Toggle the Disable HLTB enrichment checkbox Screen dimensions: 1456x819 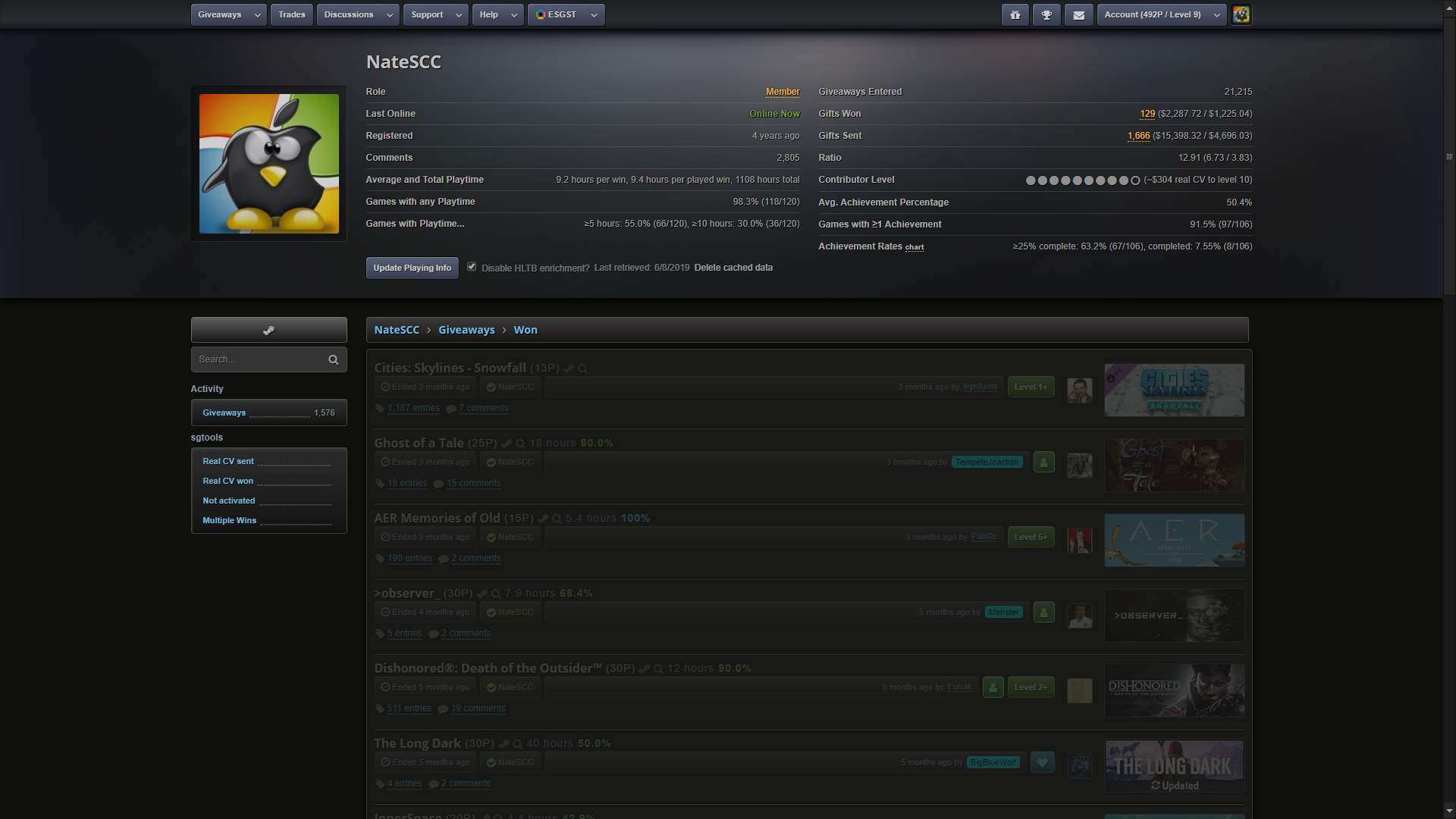(x=472, y=267)
